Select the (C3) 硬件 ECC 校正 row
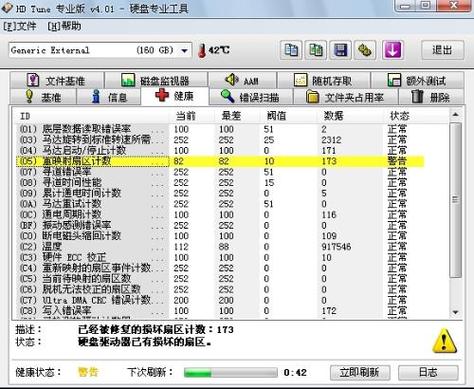Screen dimensions: 474x389 [x=220, y=257]
